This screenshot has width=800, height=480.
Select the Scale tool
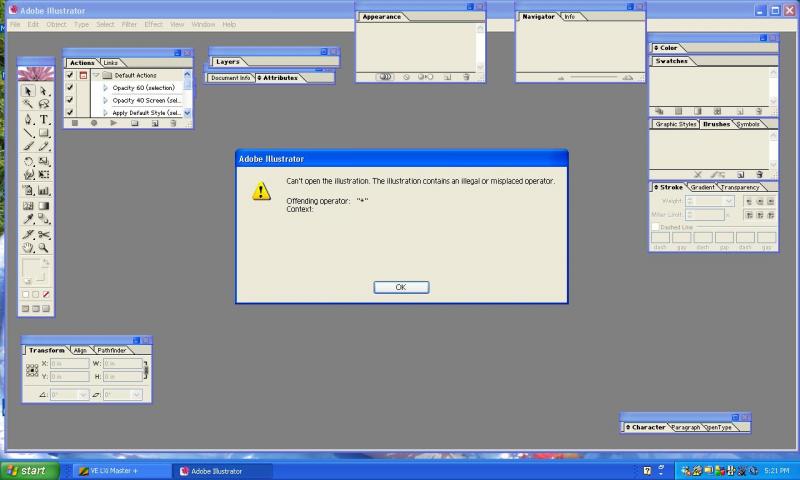44,162
